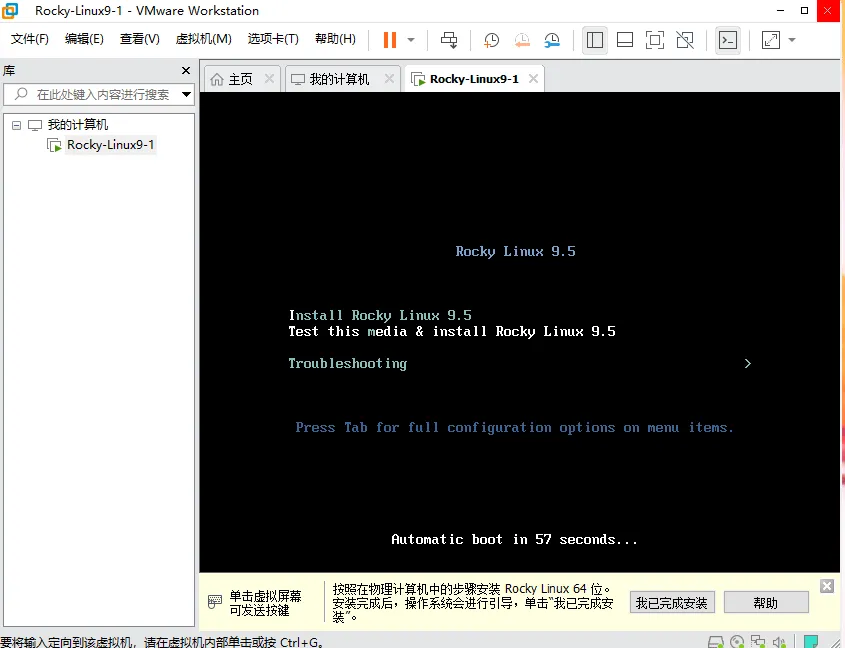Toggle the library sidebar view icon

(x=594, y=40)
